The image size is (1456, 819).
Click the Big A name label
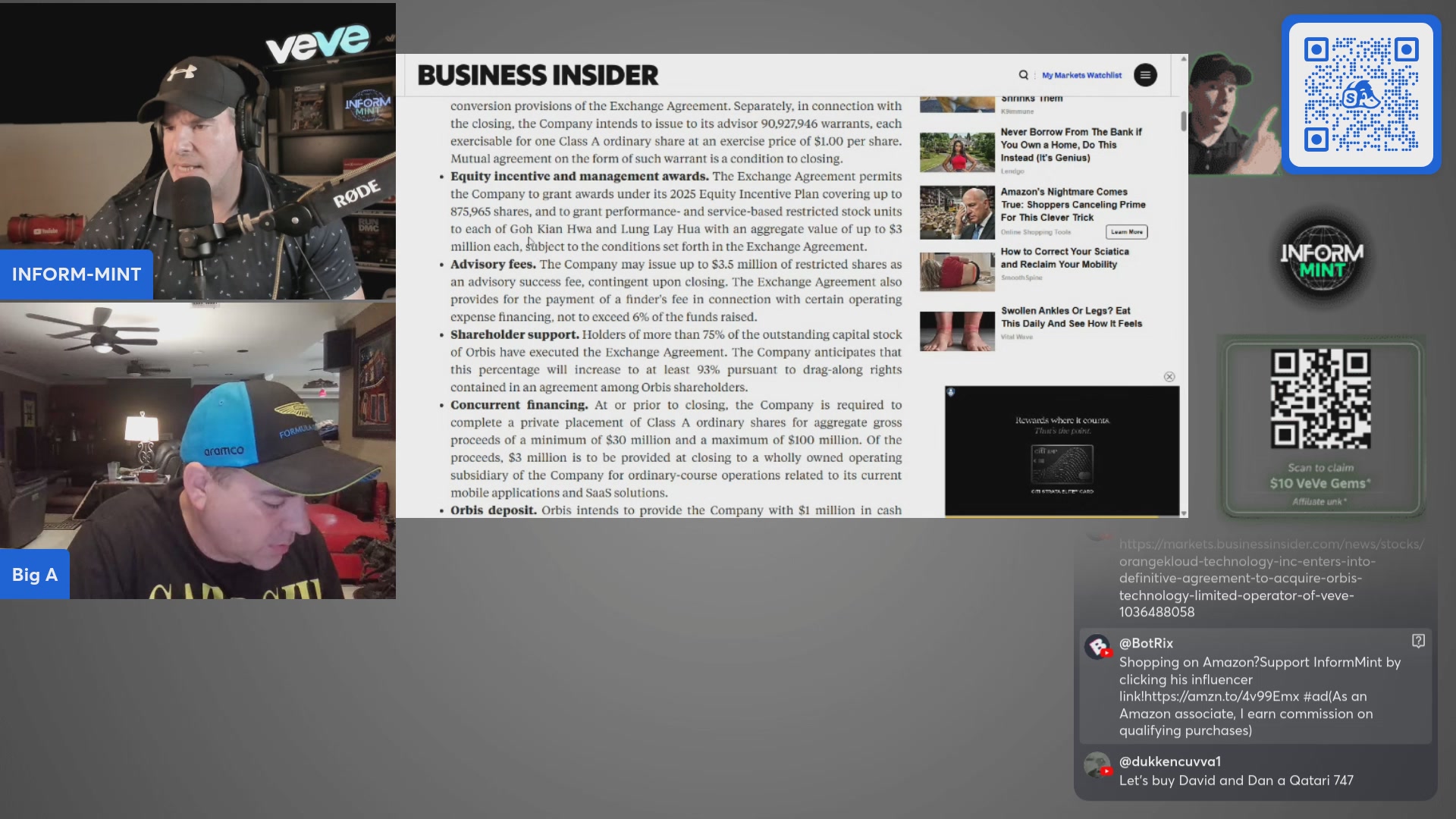pos(34,575)
